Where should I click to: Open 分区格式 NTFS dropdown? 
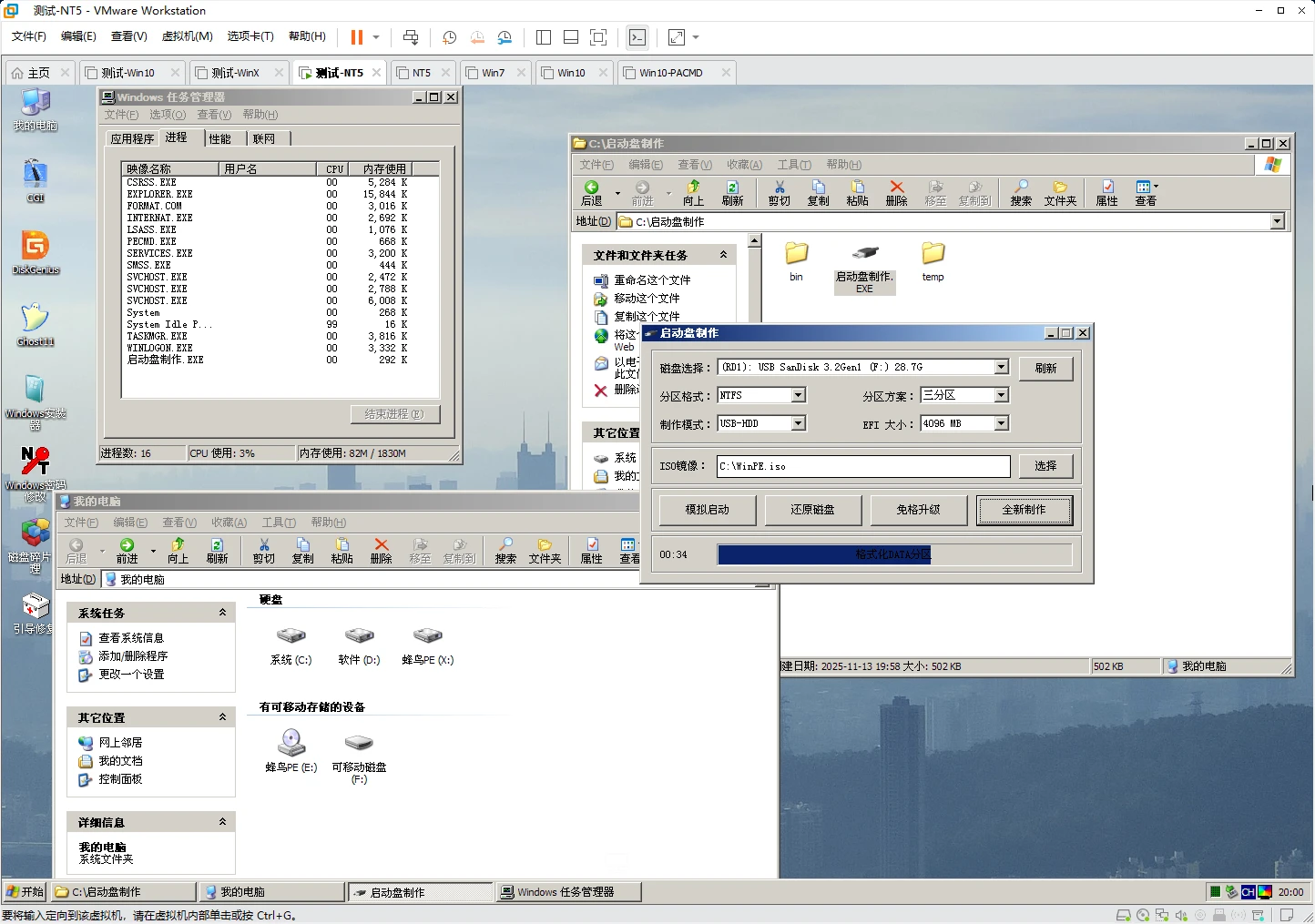799,395
